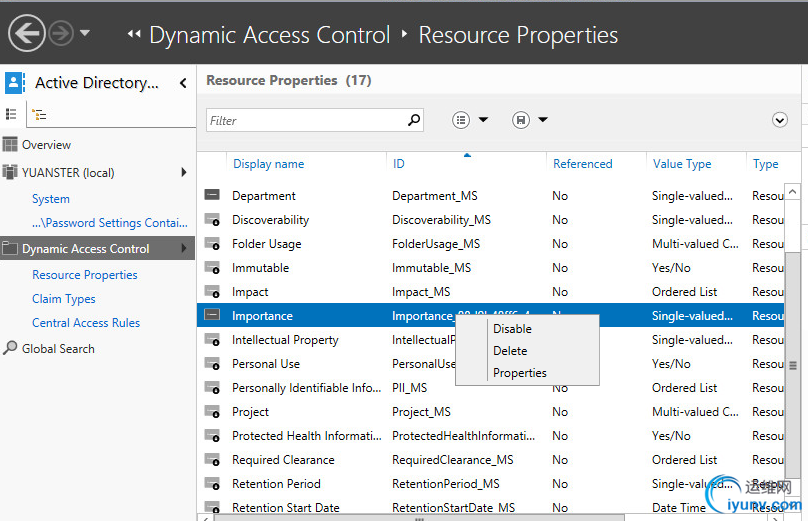
Task: Select the Department display name
Action: pyautogui.click(x=264, y=196)
